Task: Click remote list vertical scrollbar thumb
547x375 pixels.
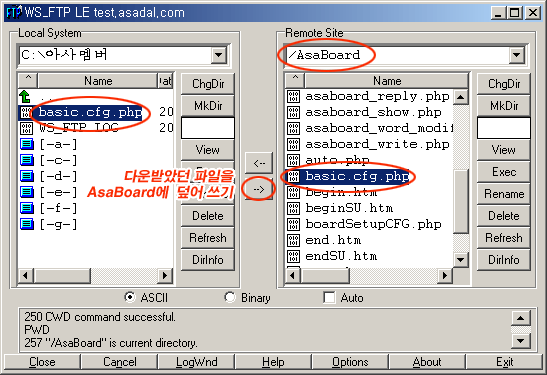Action: tap(460, 201)
